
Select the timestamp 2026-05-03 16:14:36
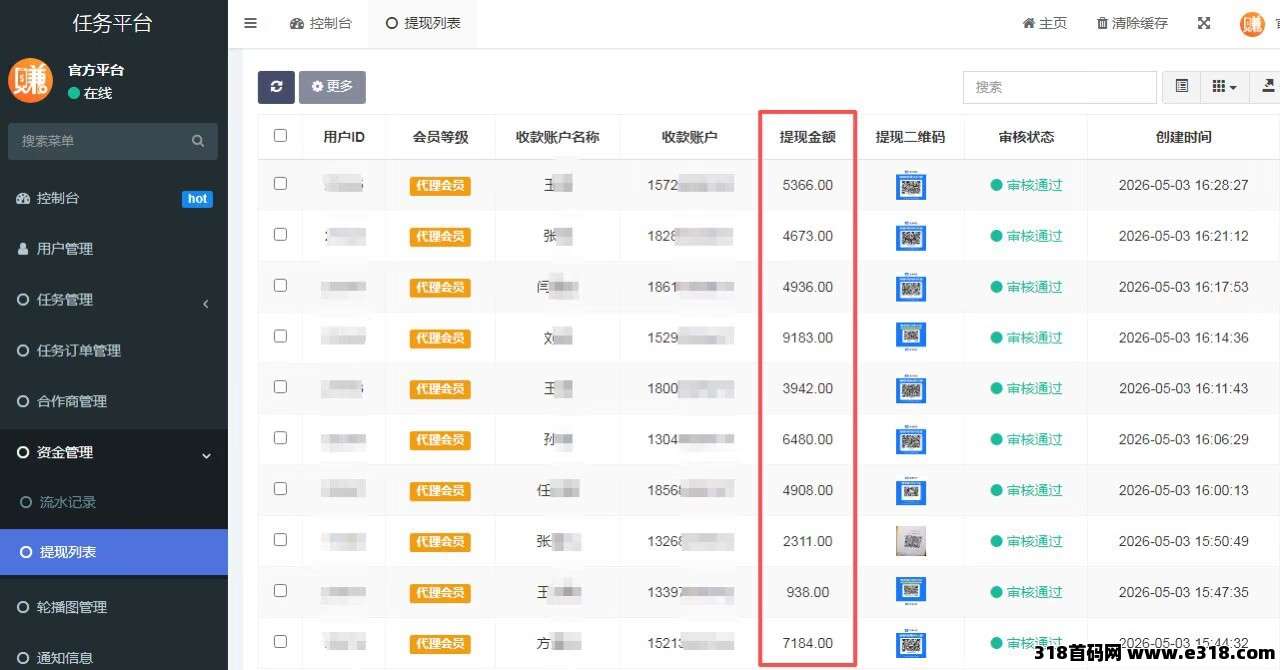pos(1184,338)
